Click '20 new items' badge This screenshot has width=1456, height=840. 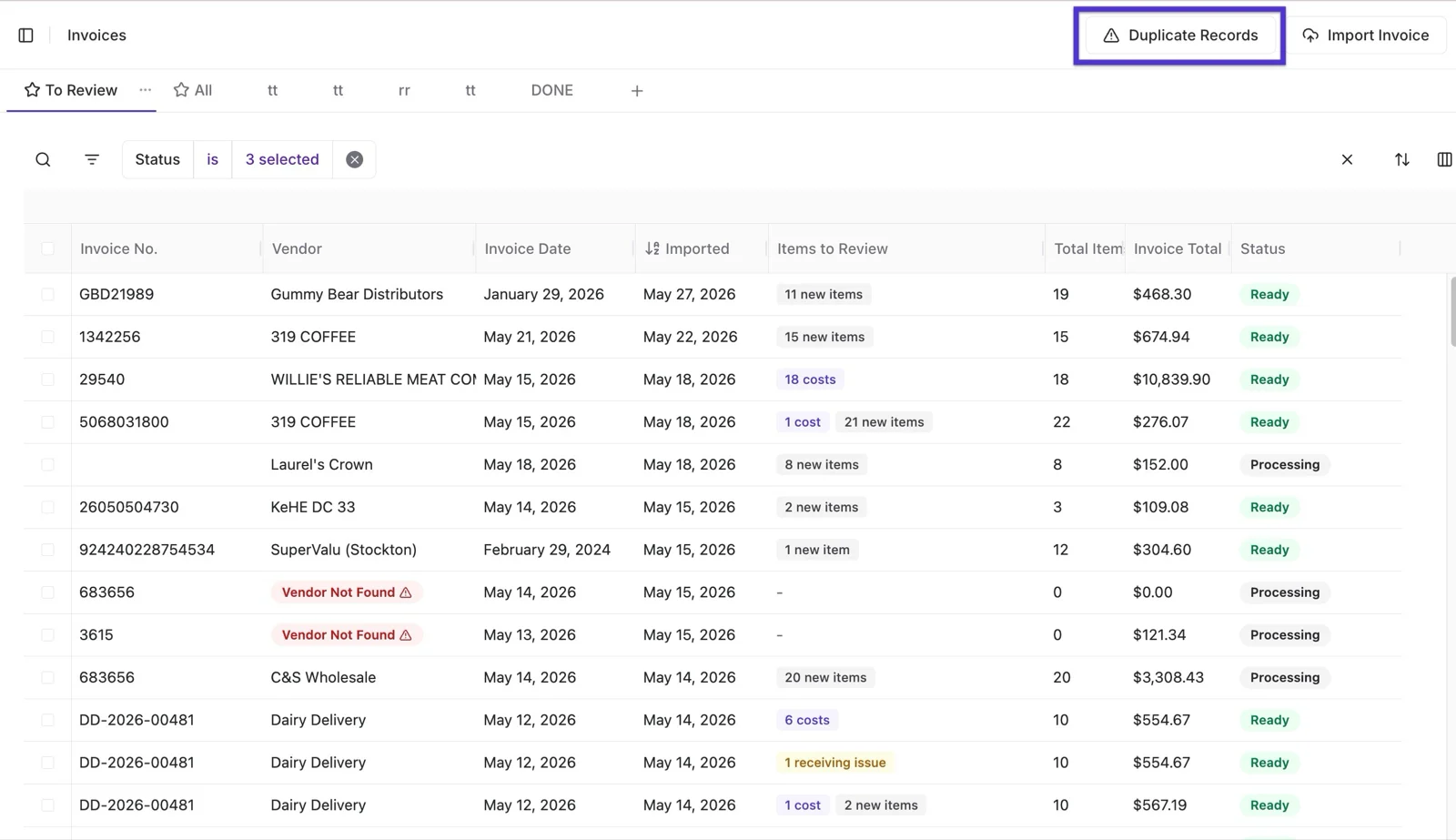[825, 678]
